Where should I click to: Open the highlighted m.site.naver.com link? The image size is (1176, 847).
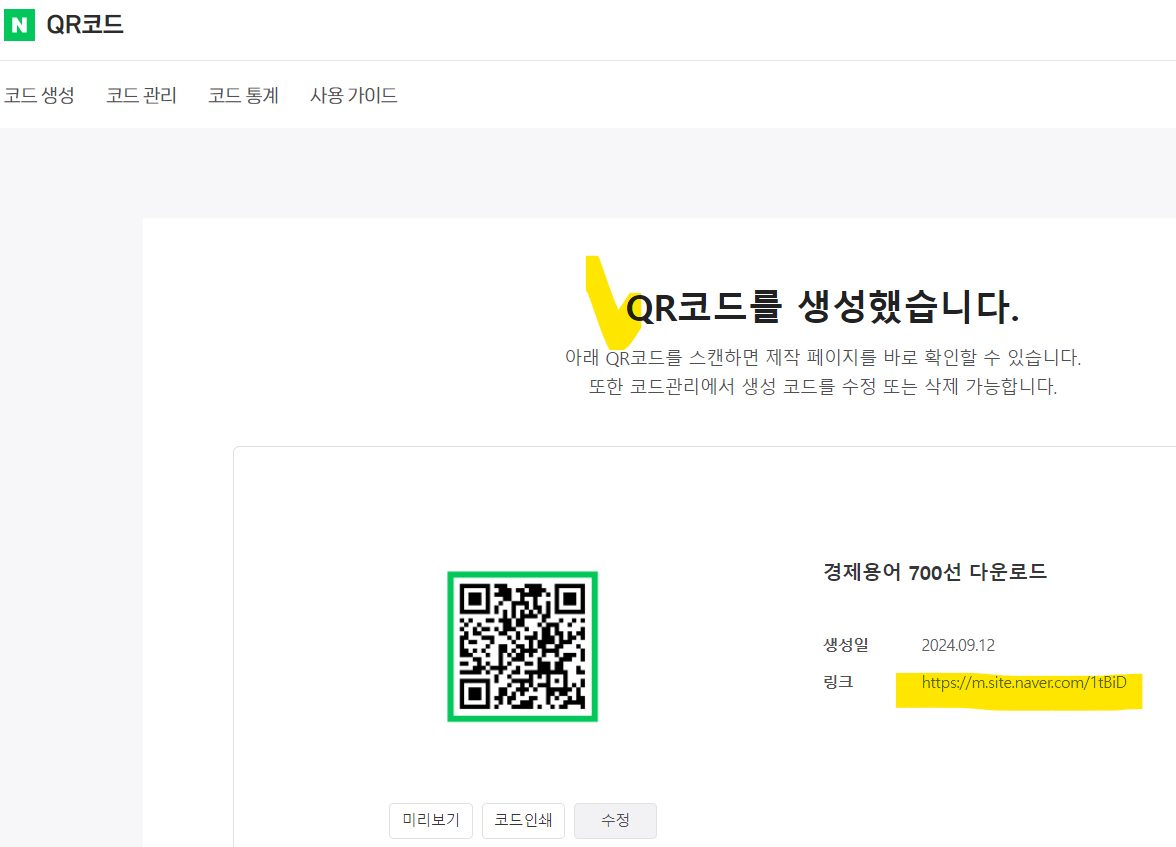point(1019,686)
